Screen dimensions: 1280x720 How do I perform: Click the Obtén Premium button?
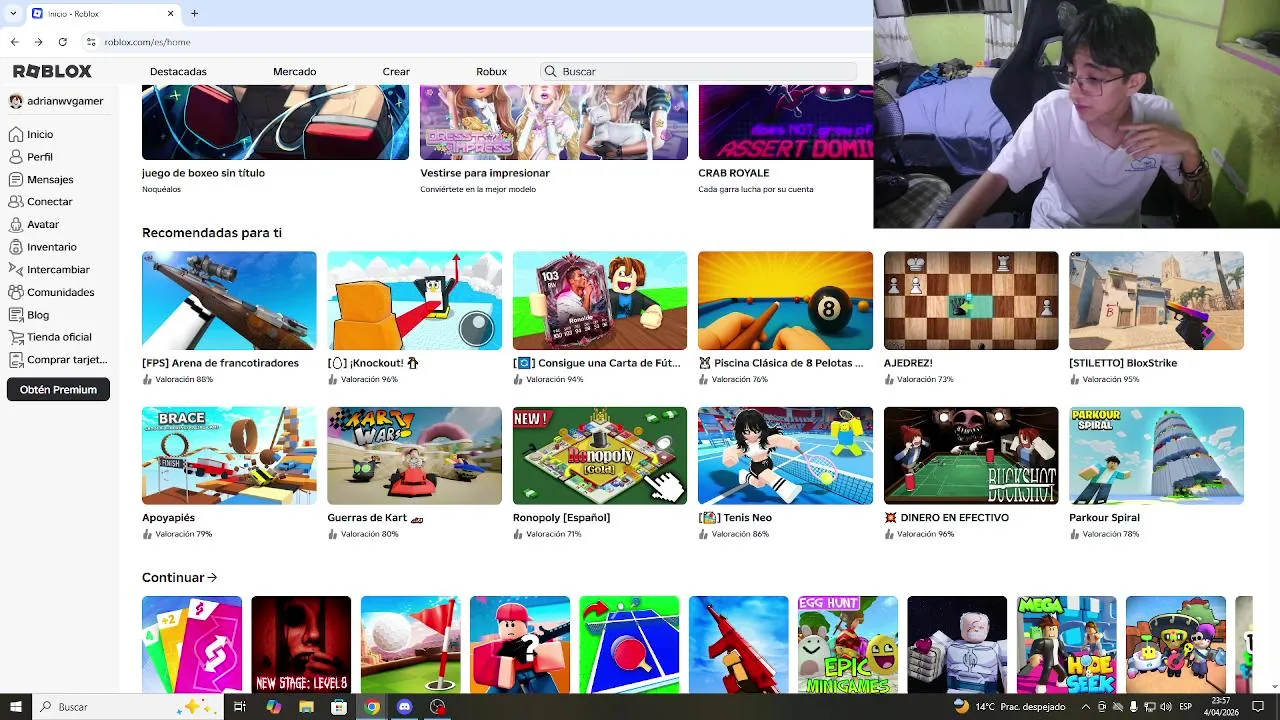point(58,389)
